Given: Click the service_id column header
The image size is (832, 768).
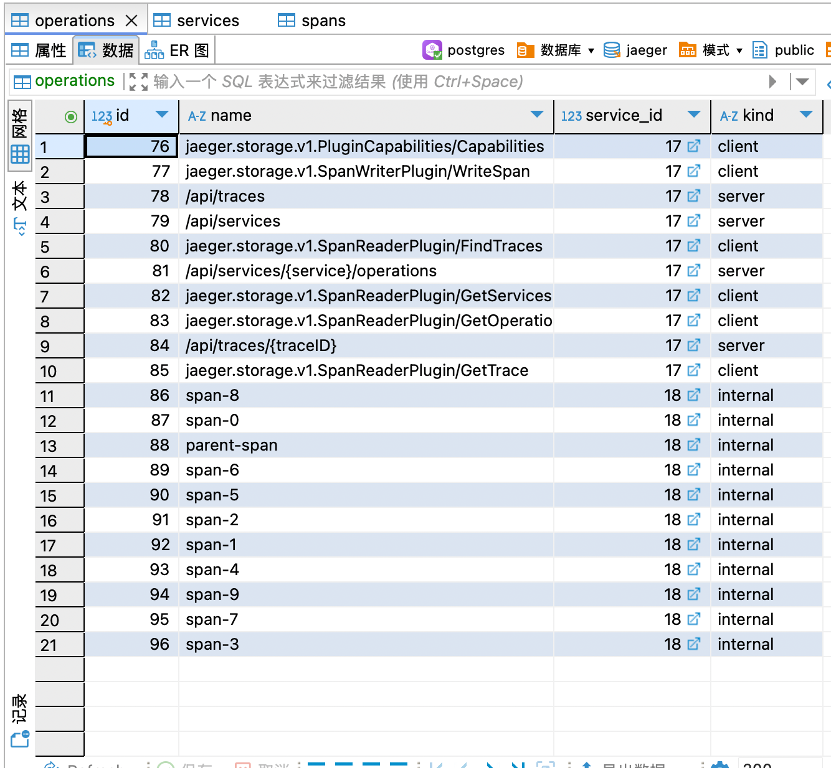Looking at the screenshot, I should [x=632, y=116].
